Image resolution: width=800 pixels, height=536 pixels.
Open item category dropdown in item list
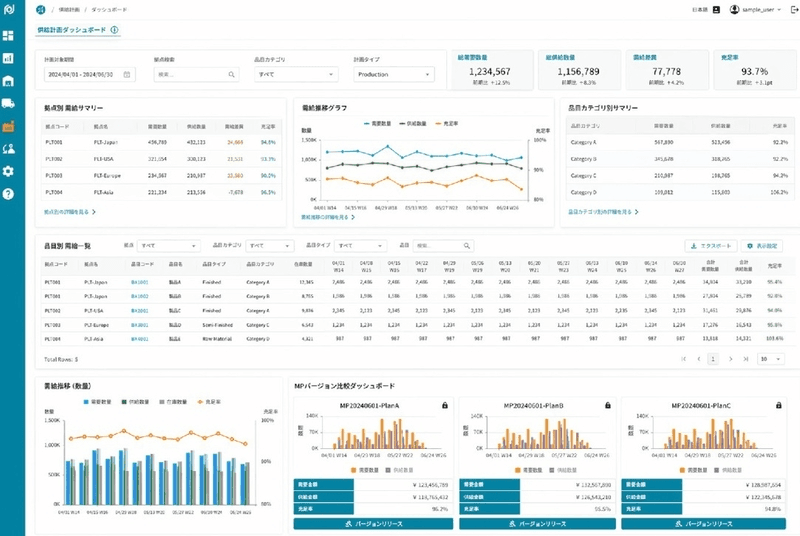coord(269,246)
